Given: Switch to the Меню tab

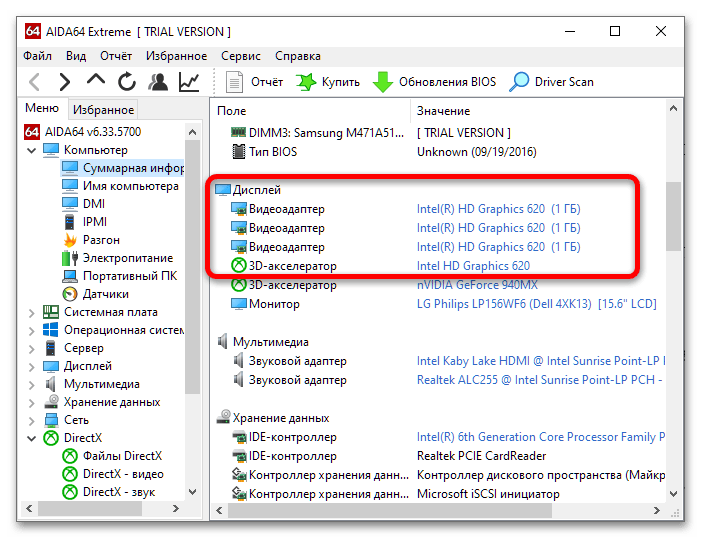Looking at the screenshot, I should [42, 108].
